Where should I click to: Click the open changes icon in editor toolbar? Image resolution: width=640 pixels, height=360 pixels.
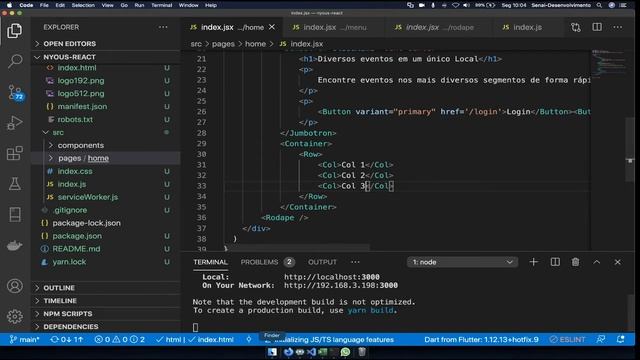[576, 27]
